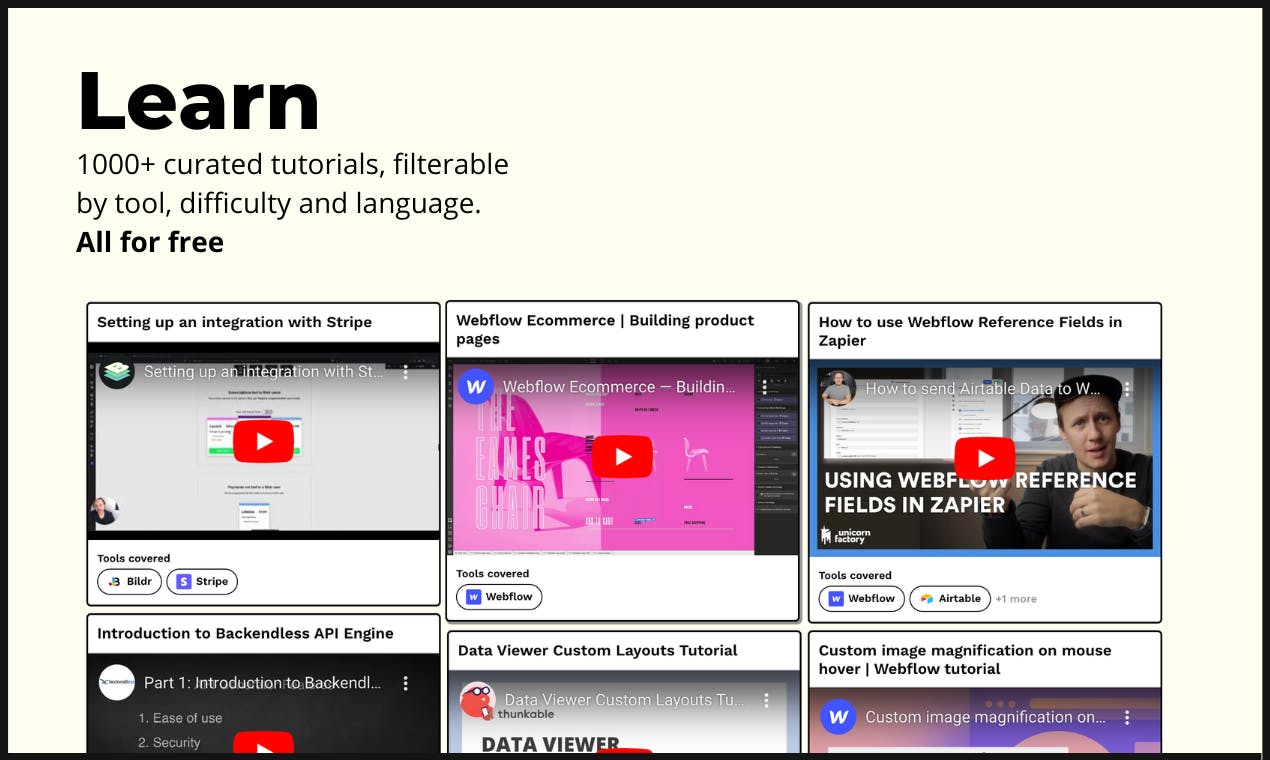Open the Bildr tool tag
This screenshot has height=760, width=1270.
tap(129, 581)
